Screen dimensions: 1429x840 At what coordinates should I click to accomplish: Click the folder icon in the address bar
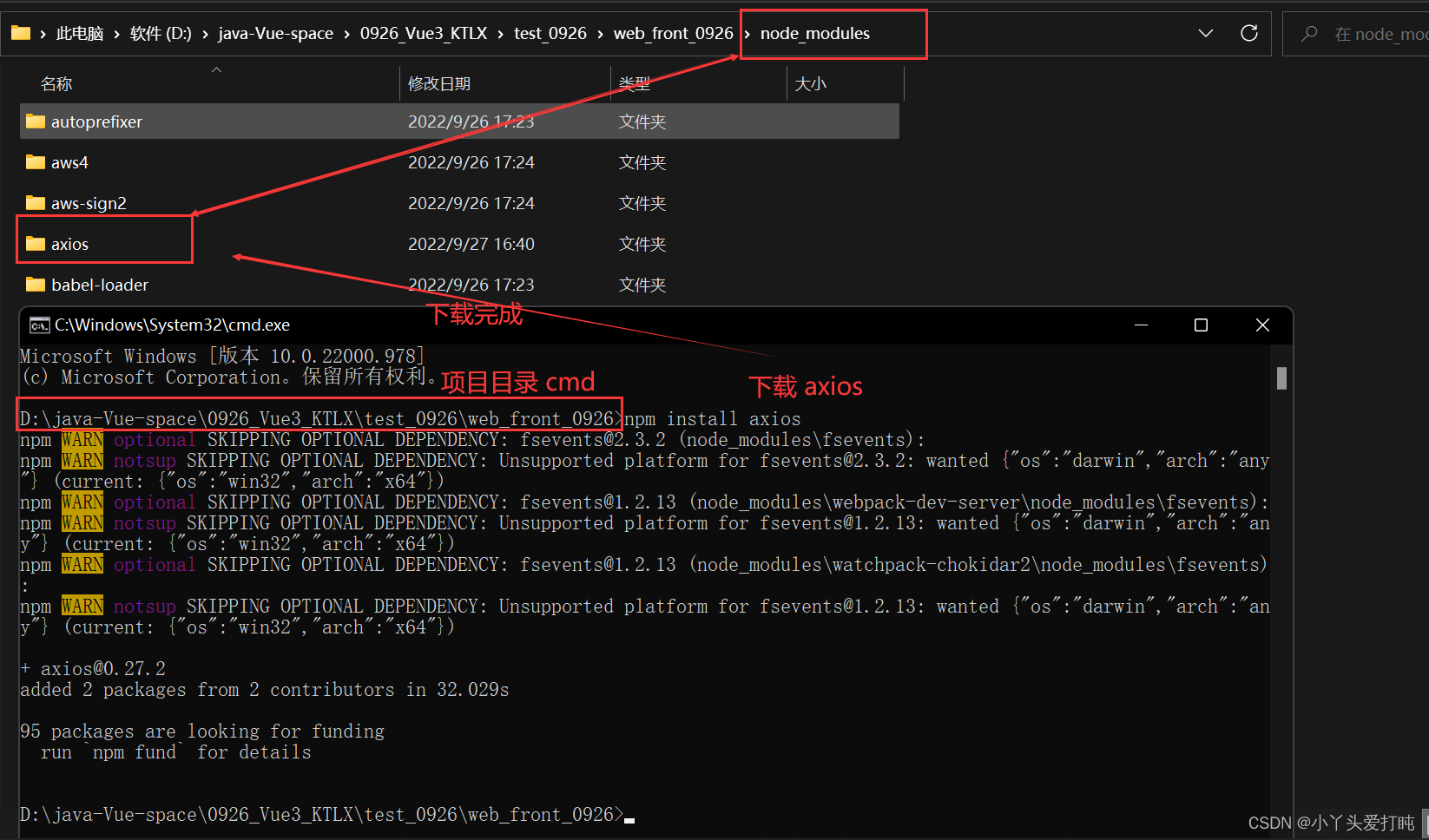(x=21, y=33)
